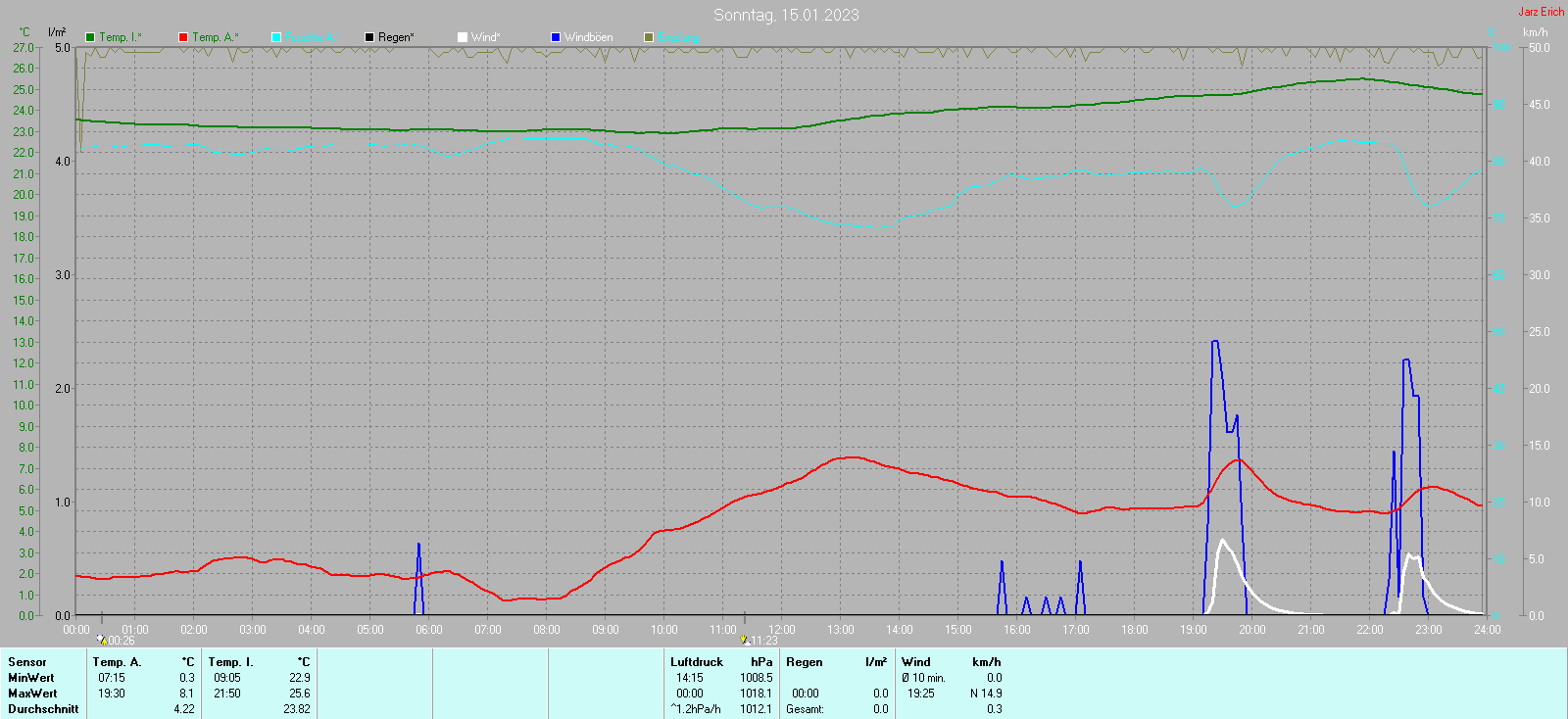
Task: Click the '18:00' tick on the time axis
Action: click(x=1135, y=630)
